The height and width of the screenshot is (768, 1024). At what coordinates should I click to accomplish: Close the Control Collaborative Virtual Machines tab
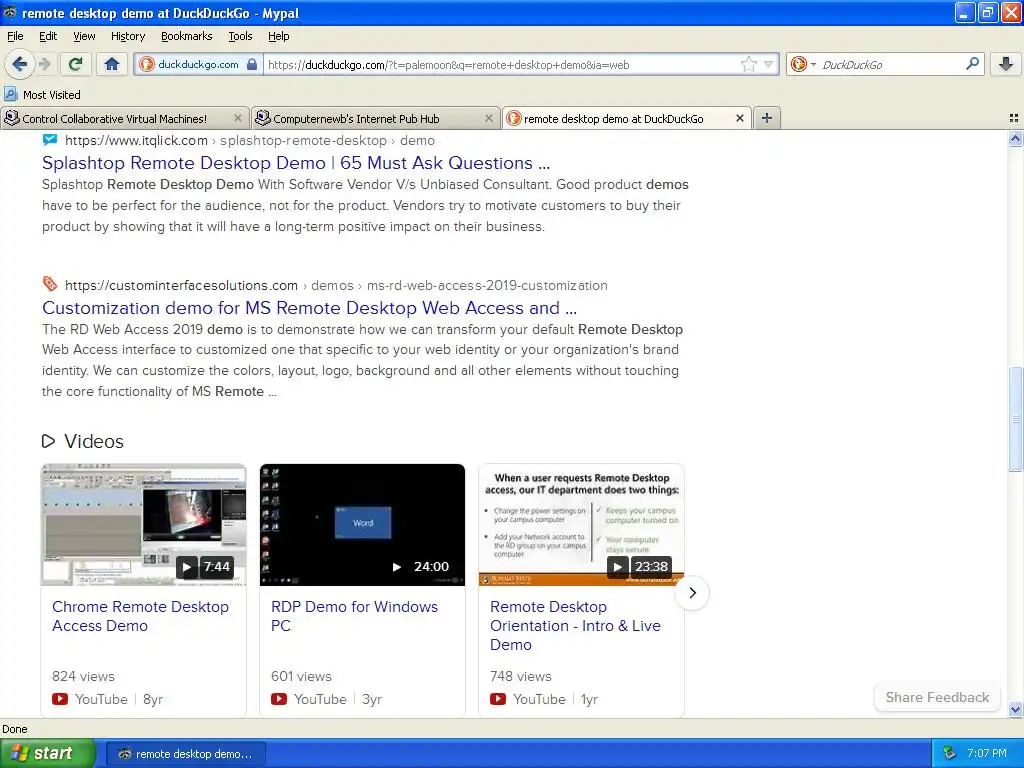238,118
